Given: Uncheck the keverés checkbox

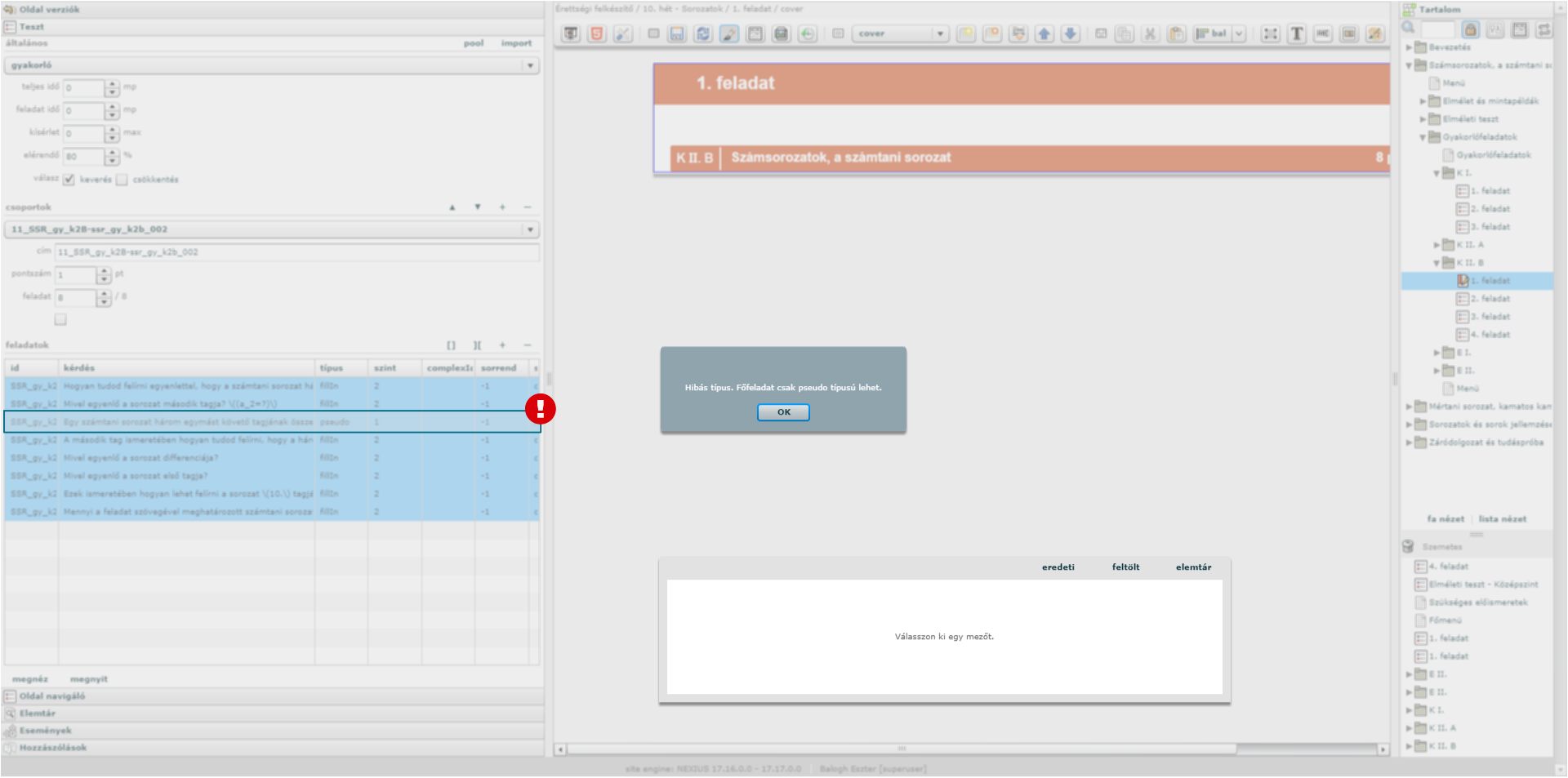Looking at the screenshot, I should (69, 180).
